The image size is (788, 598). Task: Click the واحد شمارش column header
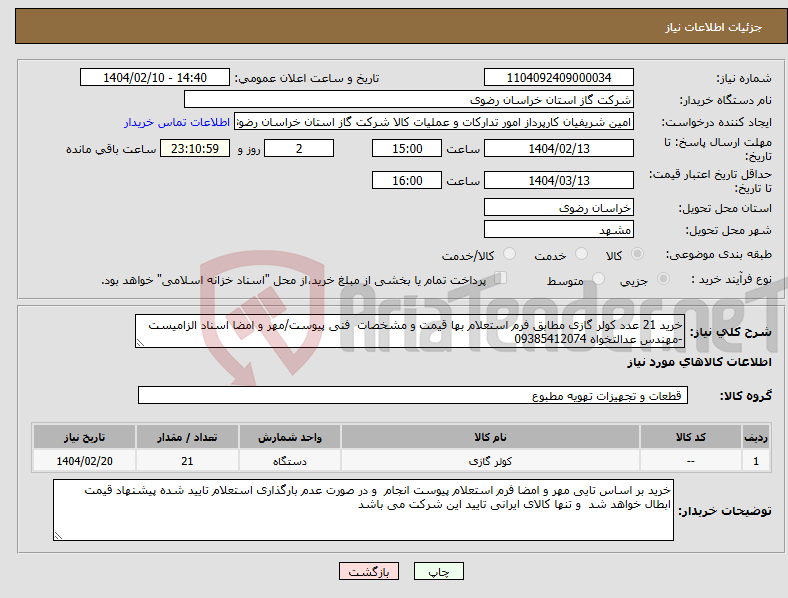pos(290,437)
